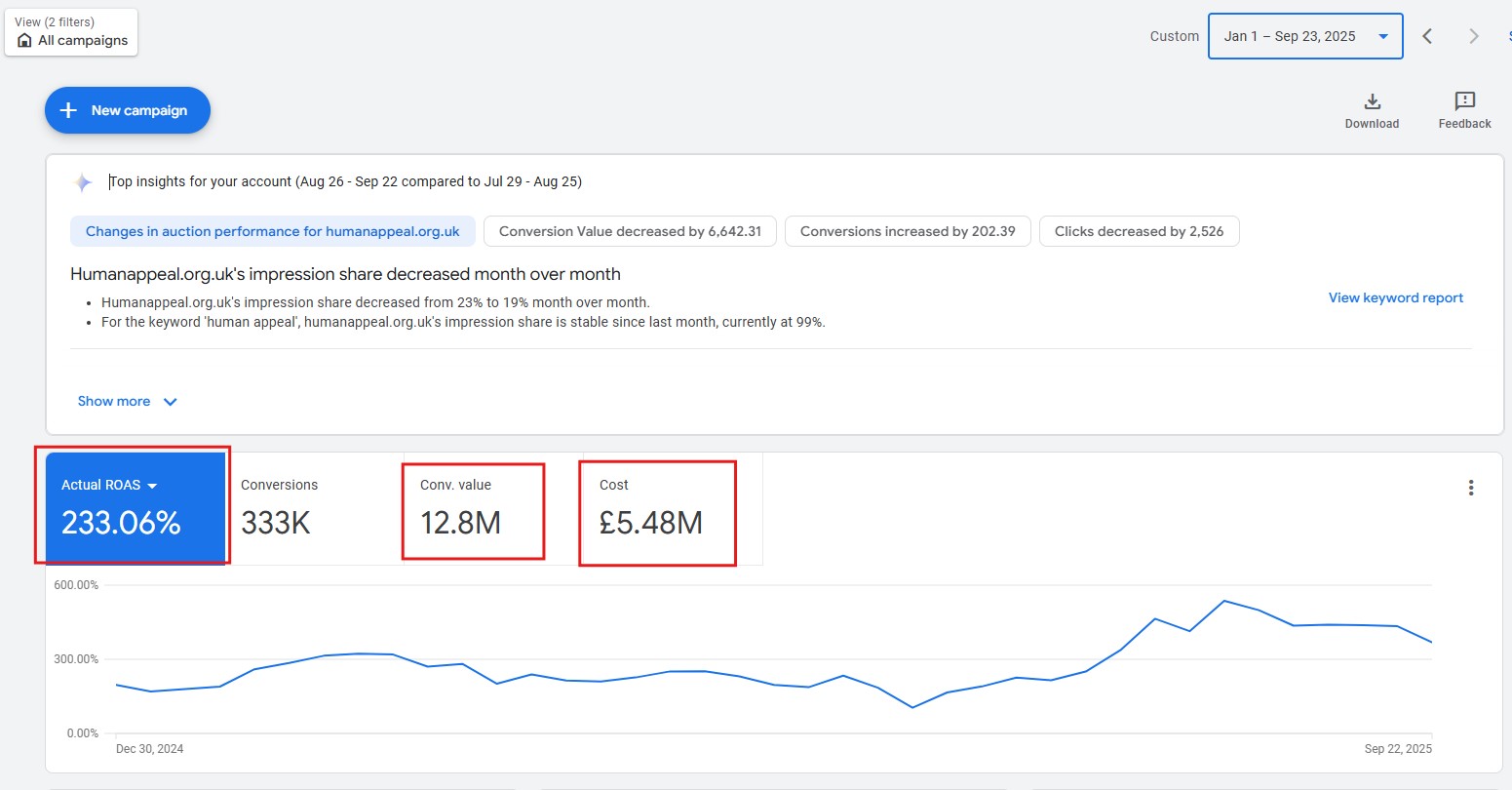This screenshot has height=790, width=1512.
Task: Select the Conversions 333K metric card
Action: pos(314,508)
